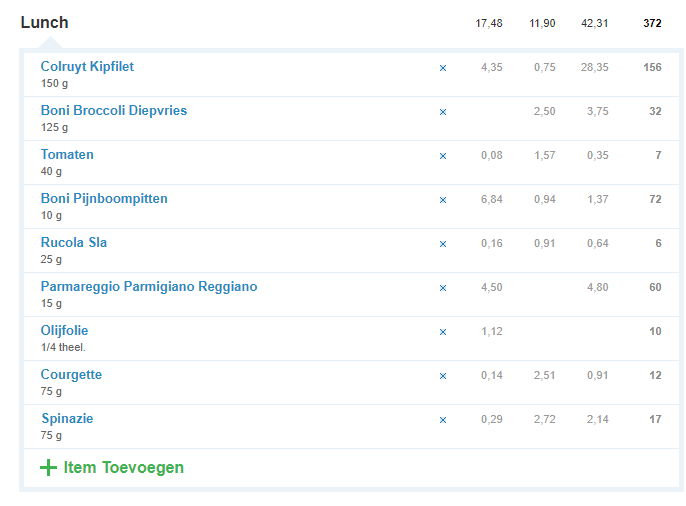Click the Lunch meal heading
Viewport: 686px width, 506px height.
click(44, 22)
